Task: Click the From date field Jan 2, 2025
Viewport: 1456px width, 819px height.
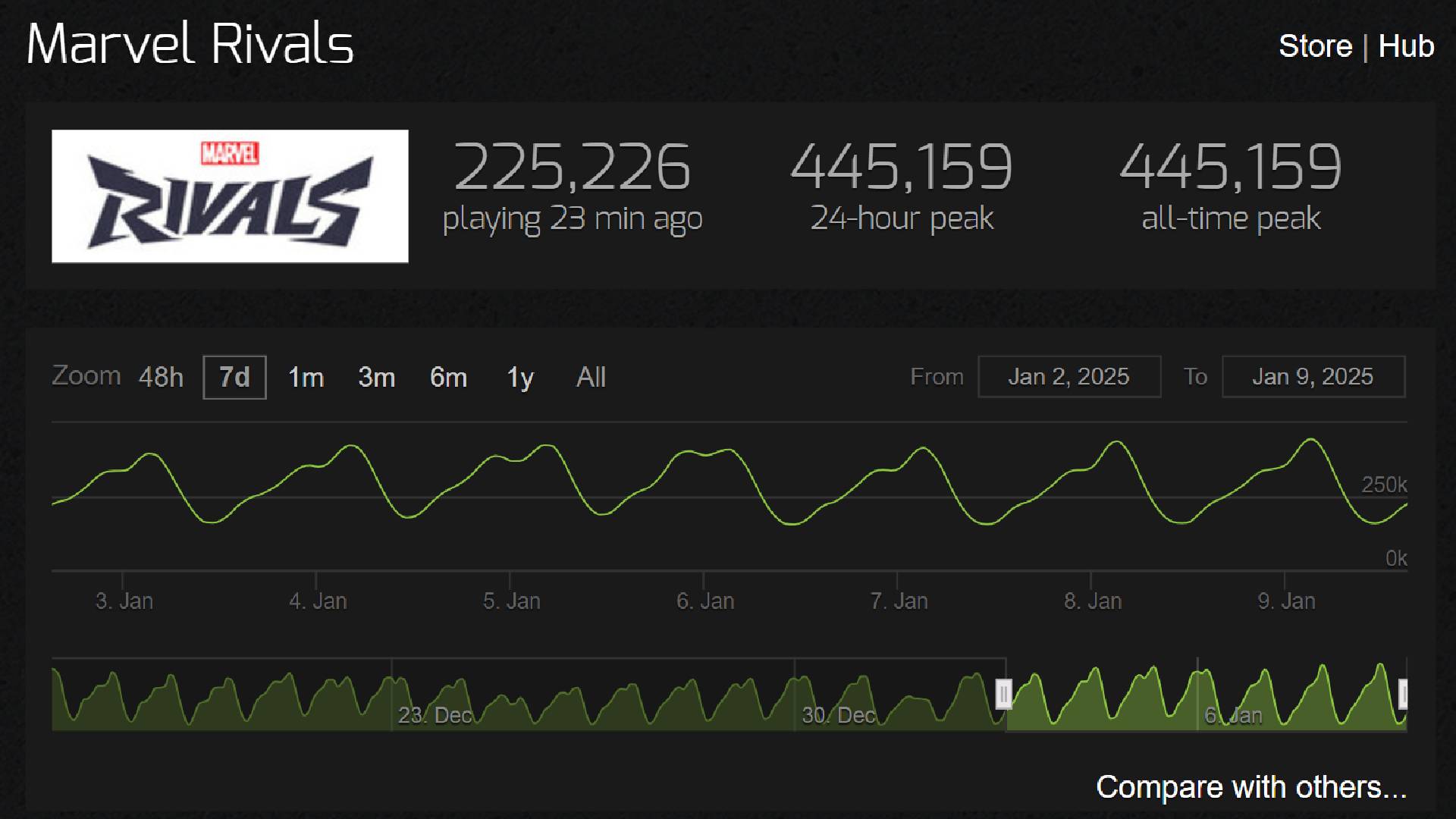Action: pos(1069,376)
